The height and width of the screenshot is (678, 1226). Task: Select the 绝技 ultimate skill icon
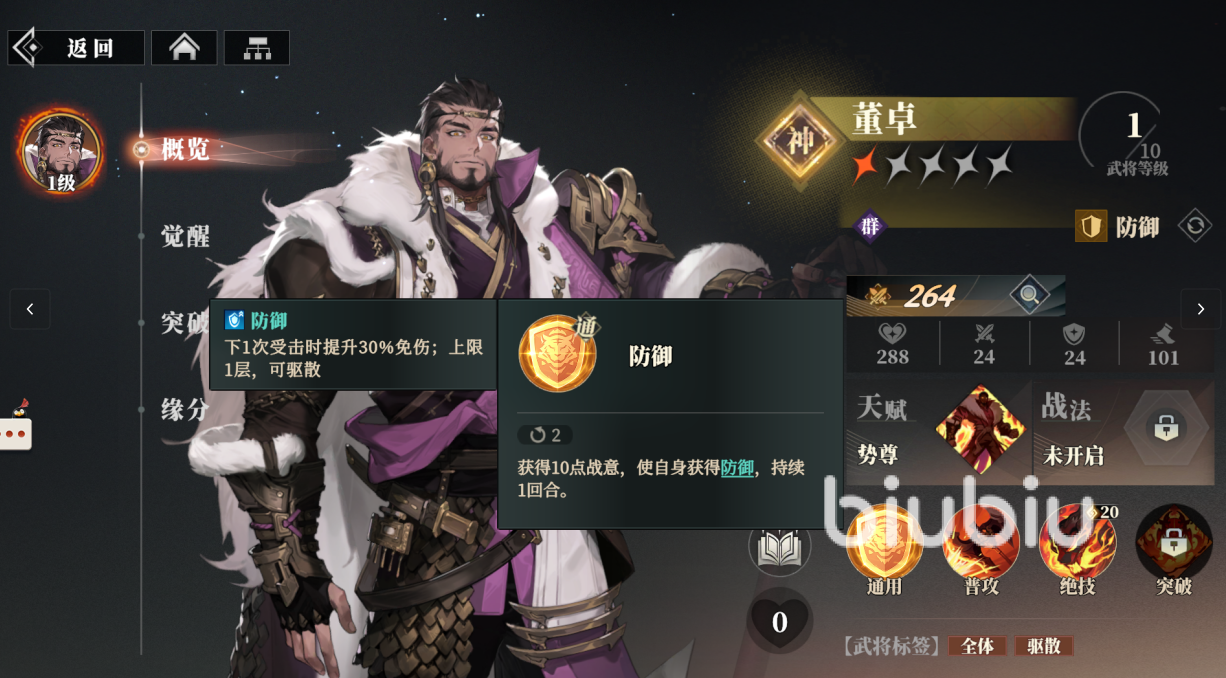coord(1077,542)
